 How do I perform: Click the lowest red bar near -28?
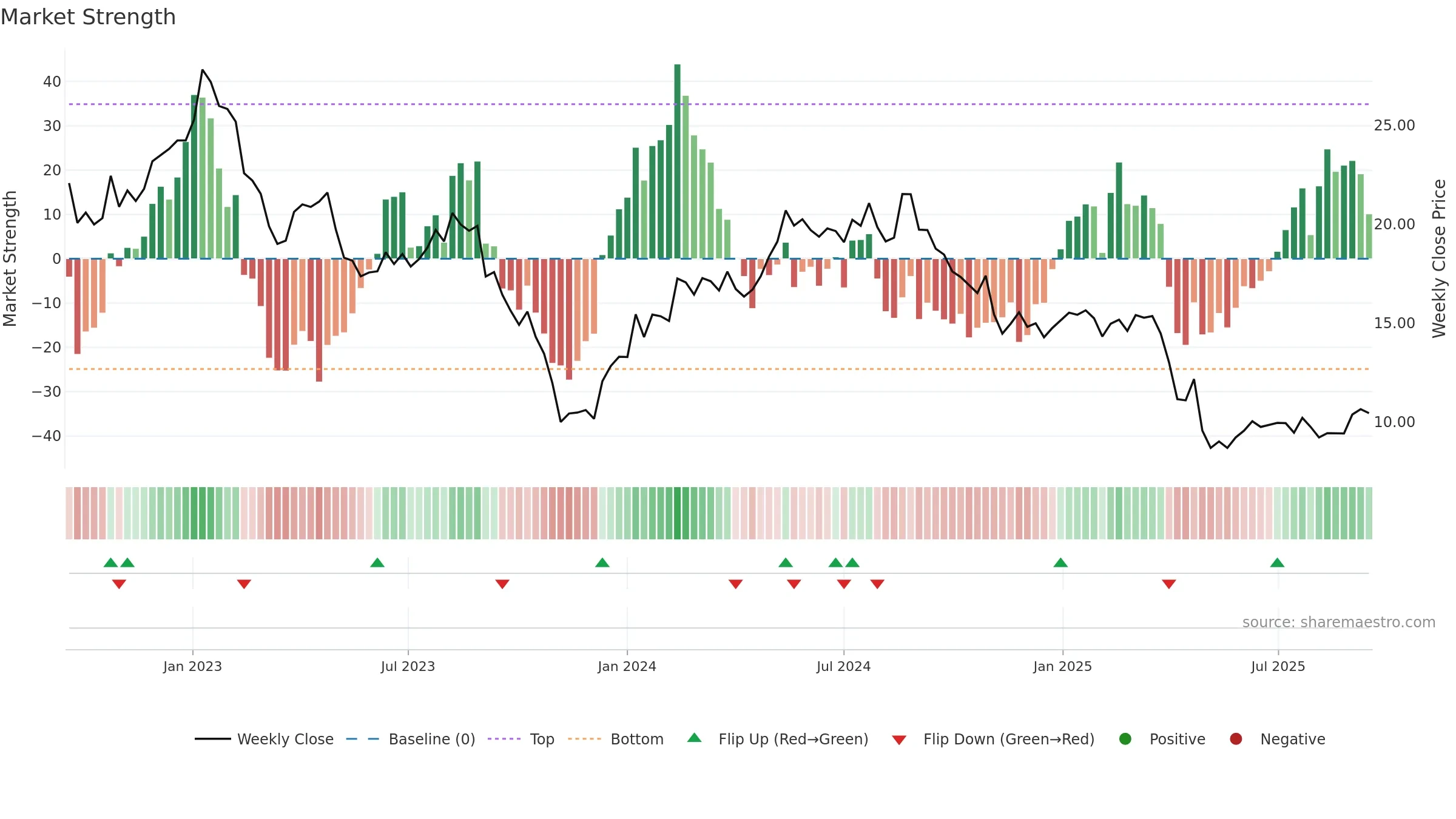(x=319, y=320)
